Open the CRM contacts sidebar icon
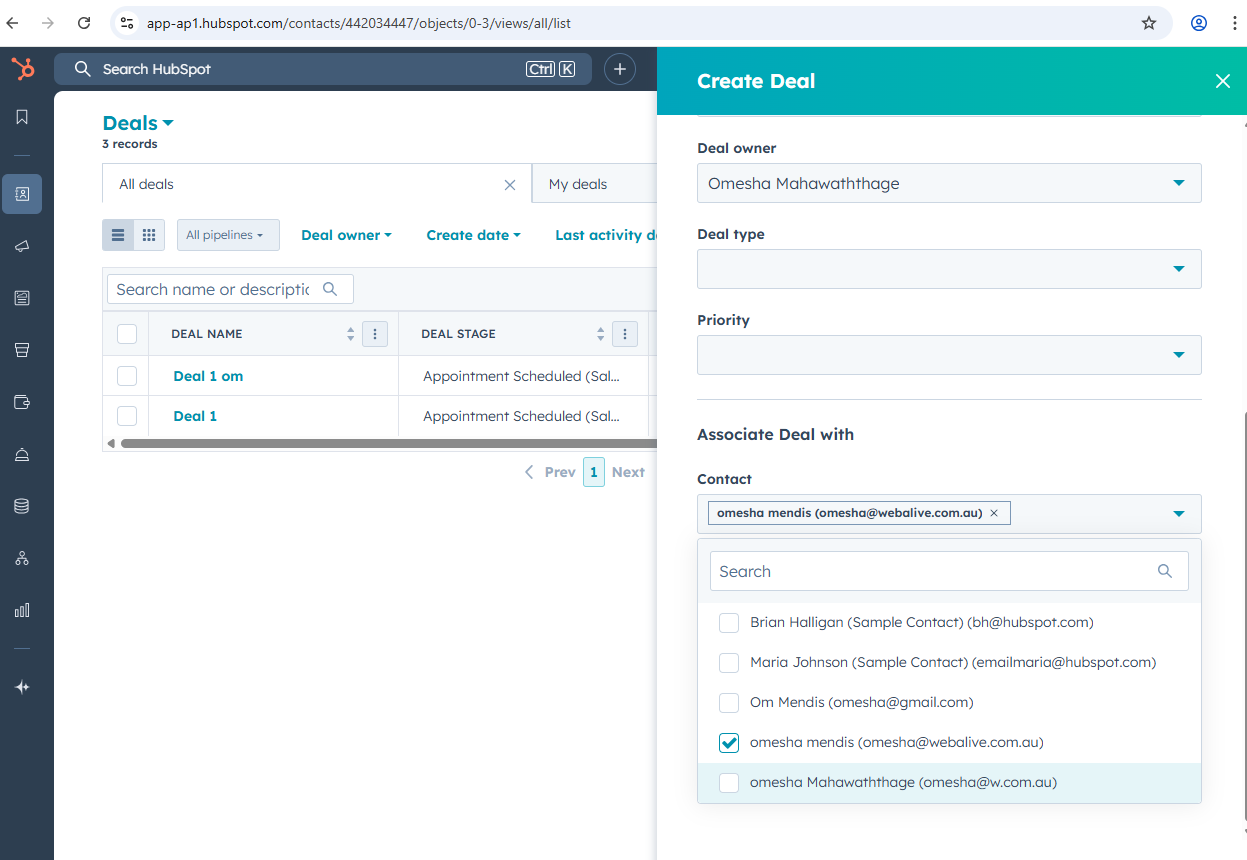The height and width of the screenshot is (860, 1247). 22,194
